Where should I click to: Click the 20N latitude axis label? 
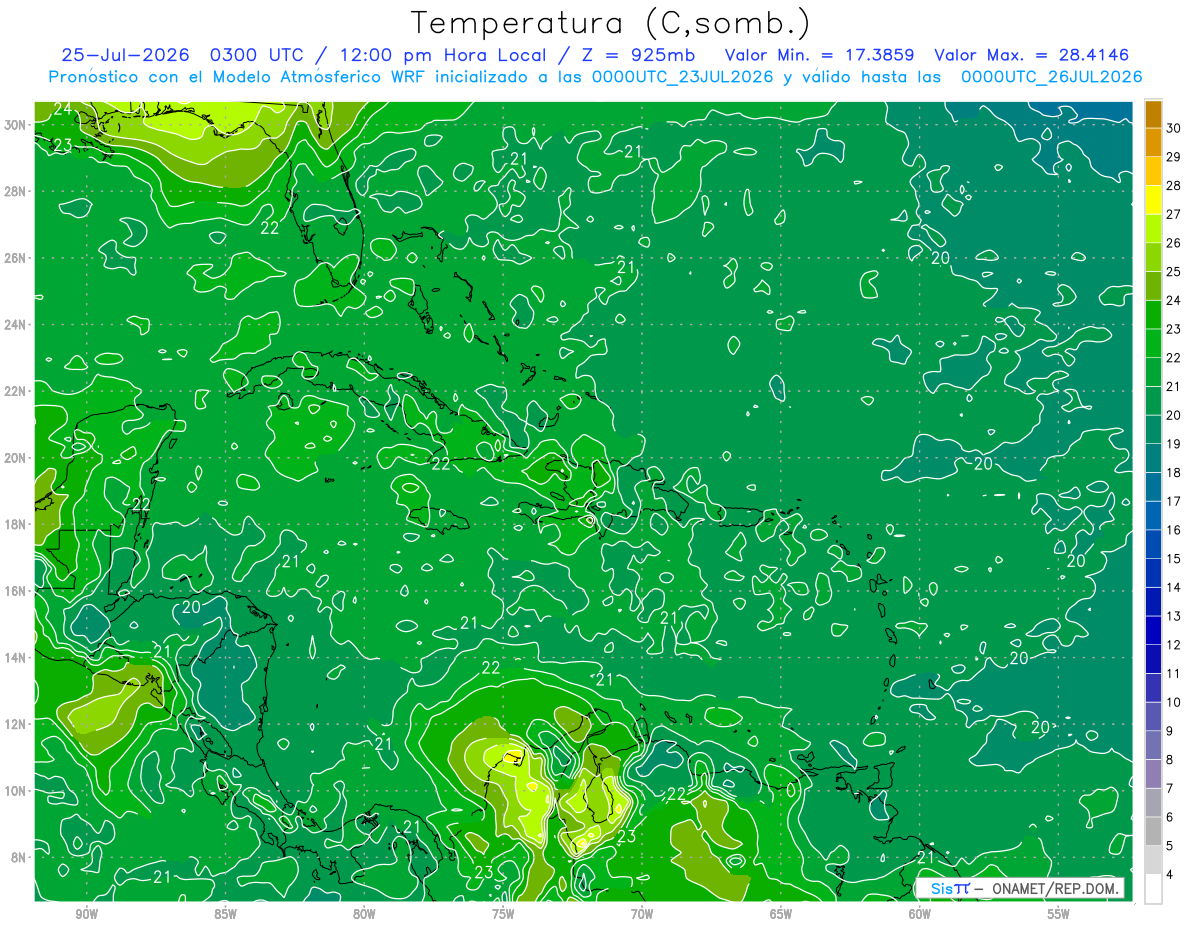tap(15, 457)
